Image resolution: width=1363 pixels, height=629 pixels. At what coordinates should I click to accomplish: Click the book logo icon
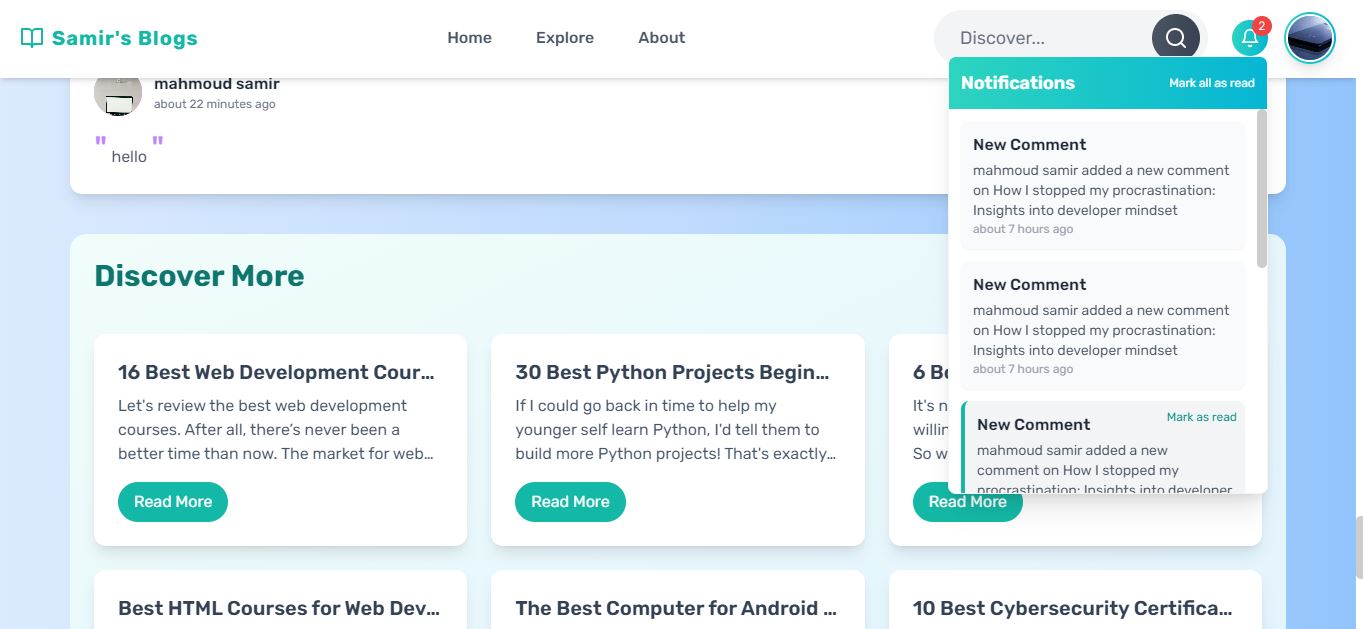click(x=32, y=38)
